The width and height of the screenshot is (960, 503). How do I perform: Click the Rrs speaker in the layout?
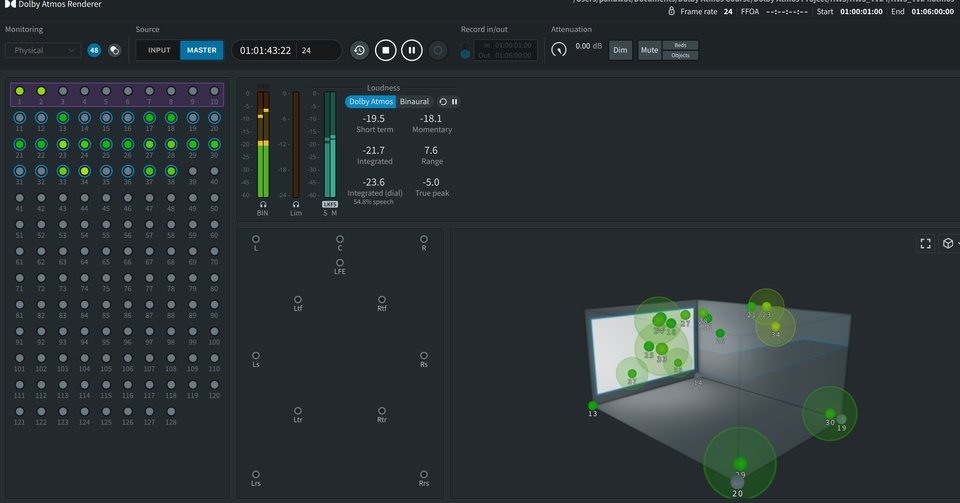point(424,474)
